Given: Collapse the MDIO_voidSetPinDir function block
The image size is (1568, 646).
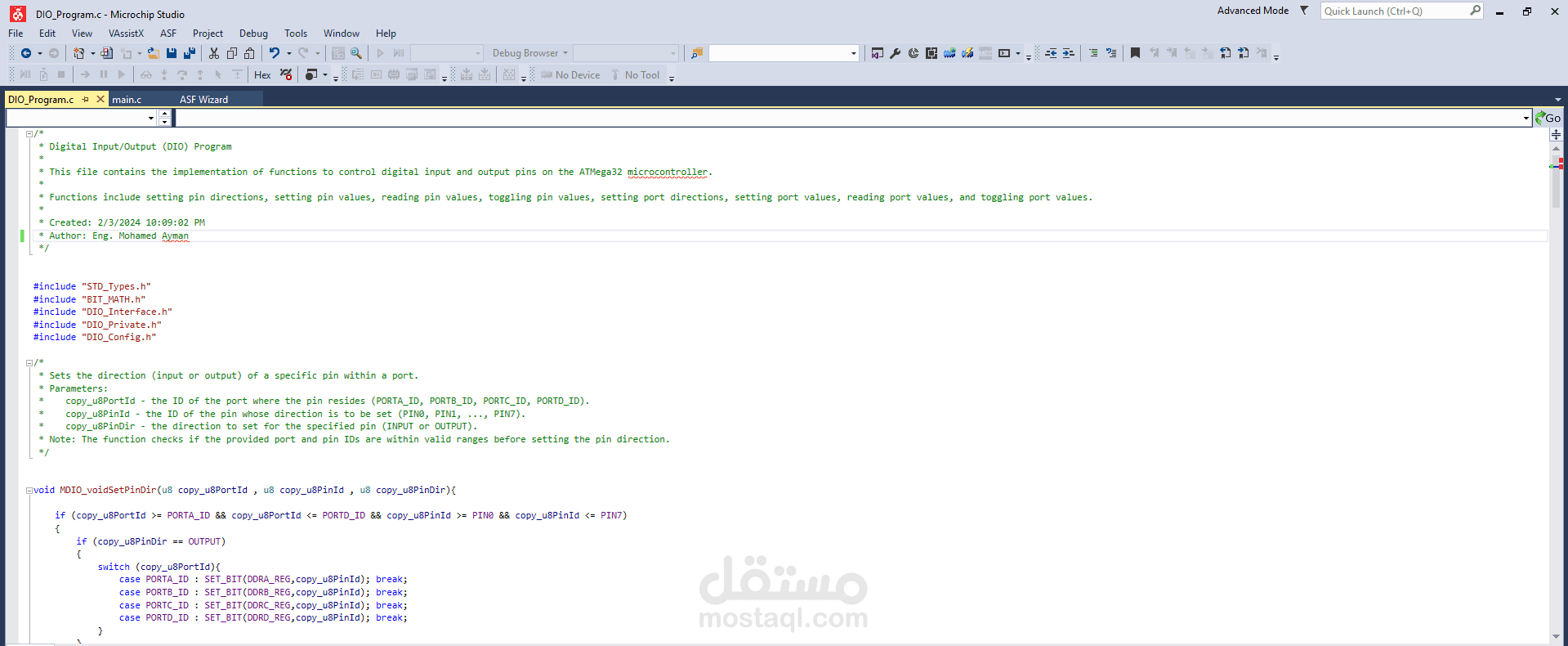Looking at the screenshot, I should coord(29,491).
